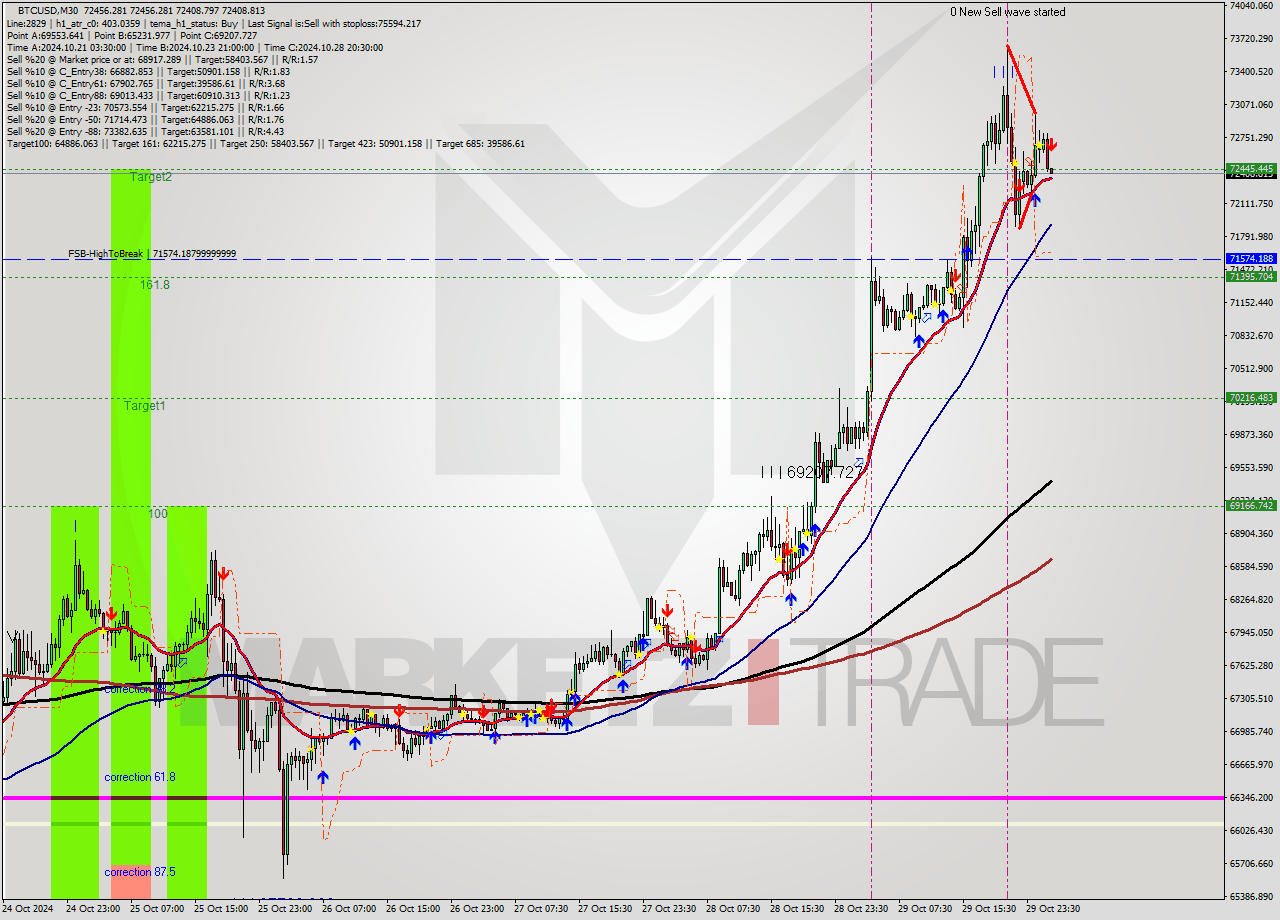Select the '161.8' Fibonacci level label
Viewport: 1280px width, 920px height.
(x=154, y=285)
